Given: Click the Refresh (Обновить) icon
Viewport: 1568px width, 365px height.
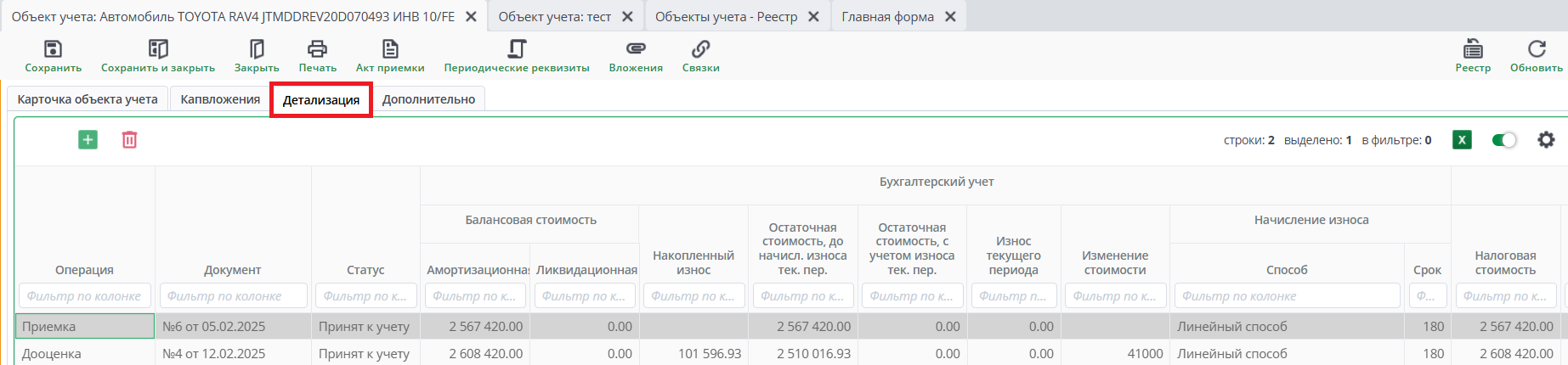Looking at the screenshot, I should (x=1536, y=49).
